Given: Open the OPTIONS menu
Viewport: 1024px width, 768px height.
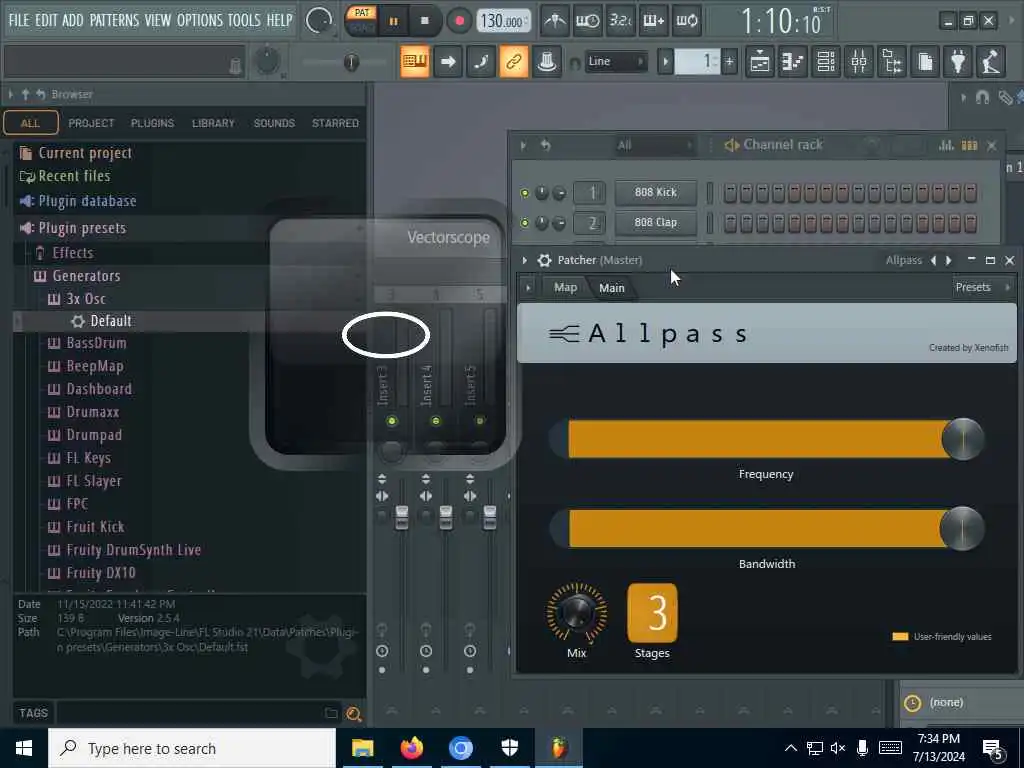Looking at the screenshot, I should click(x=199, y=20).
